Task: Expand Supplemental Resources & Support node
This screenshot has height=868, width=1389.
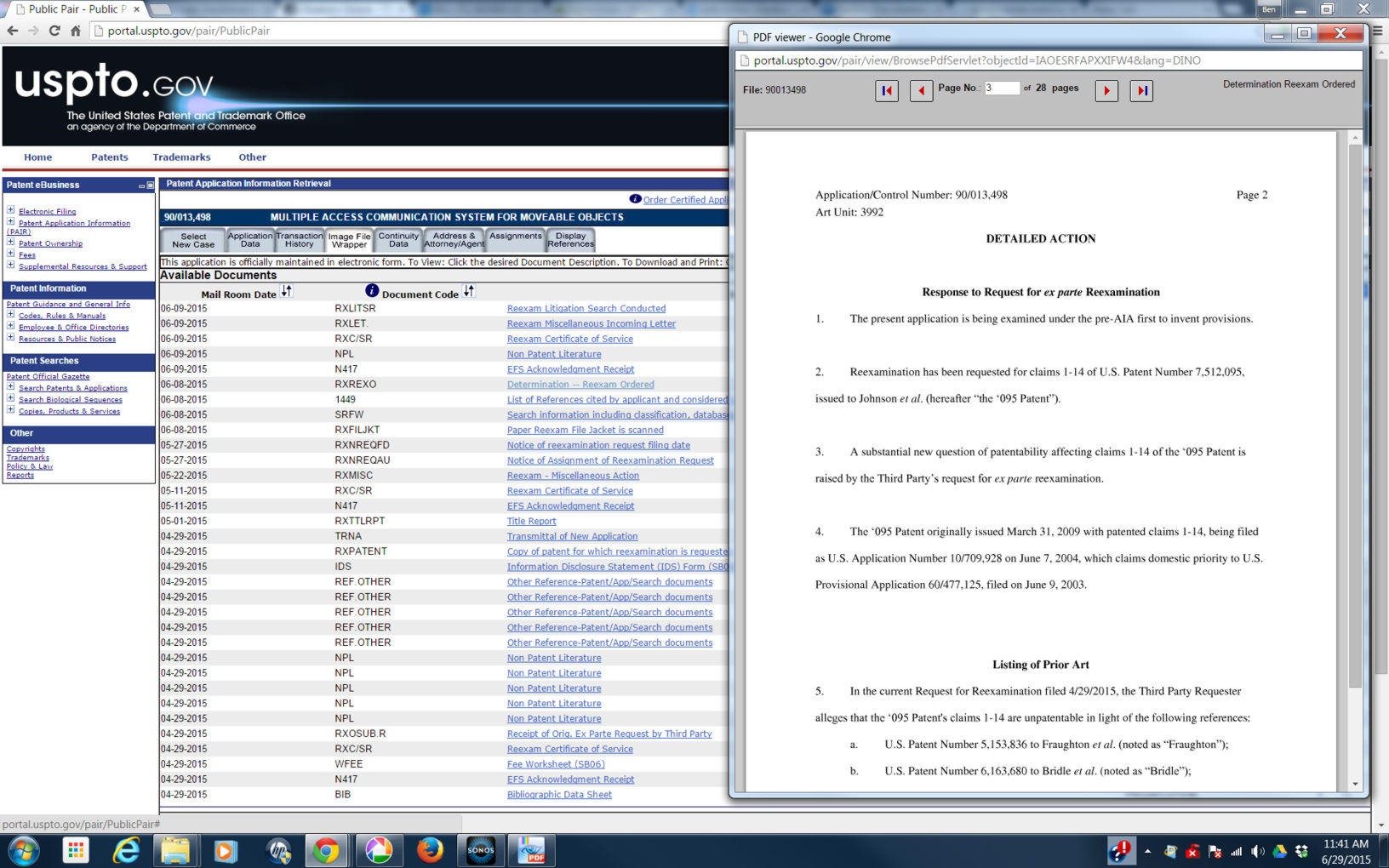Action: (x=11, y=266)
